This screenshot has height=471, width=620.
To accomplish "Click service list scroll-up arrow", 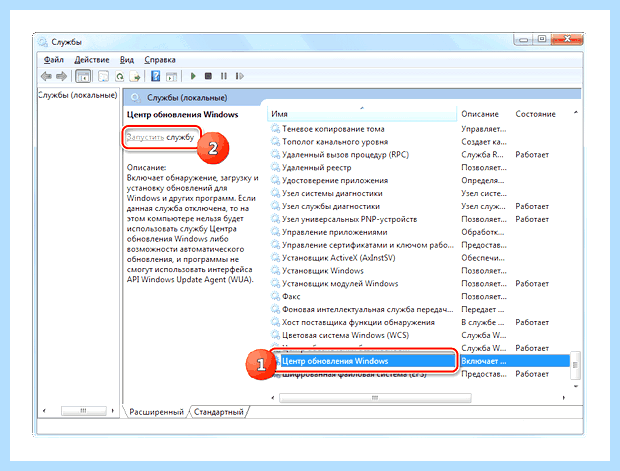I will pyautogui.click(x=576, y=113).
